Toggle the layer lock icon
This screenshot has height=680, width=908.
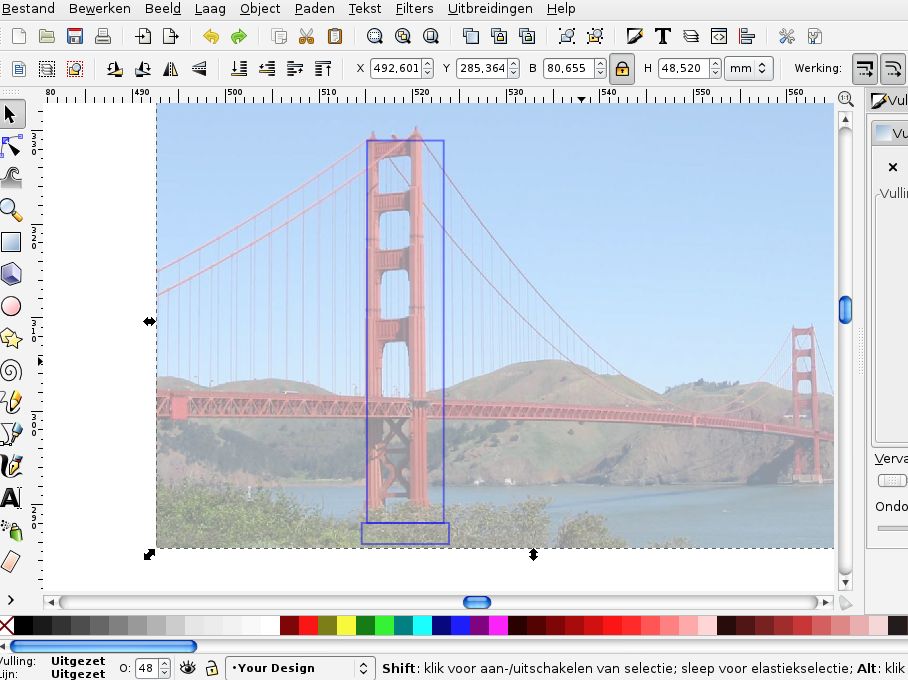click(x=211, y=668)
